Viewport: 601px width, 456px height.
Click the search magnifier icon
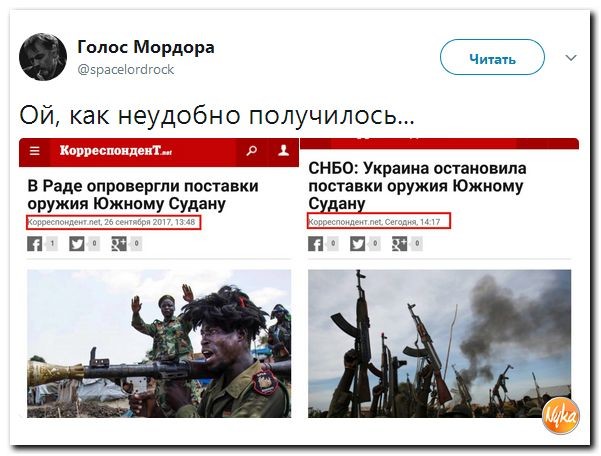point(252,151)
